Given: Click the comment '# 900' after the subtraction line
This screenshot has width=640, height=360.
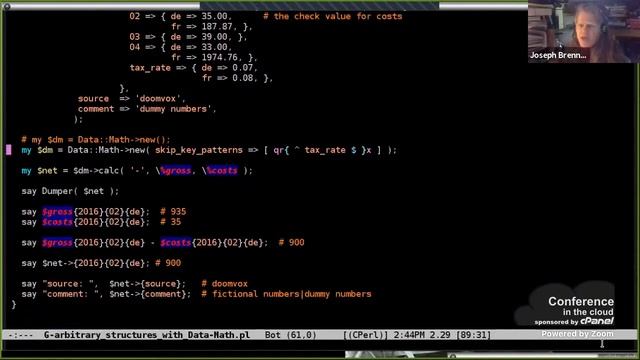Looking at the screenshot, I should click(291, 242).
